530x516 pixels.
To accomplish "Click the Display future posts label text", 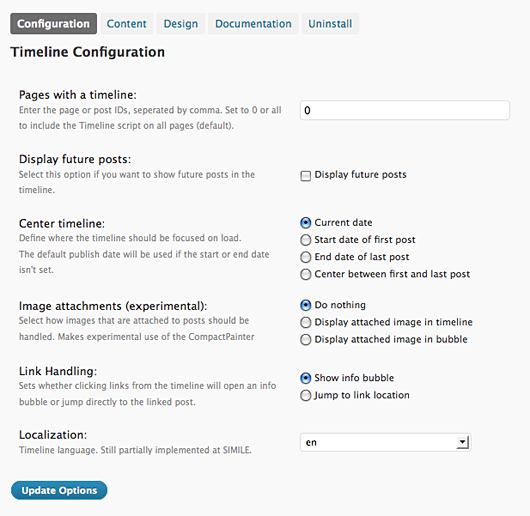I will pyautogui.click(x=360, y=175).
